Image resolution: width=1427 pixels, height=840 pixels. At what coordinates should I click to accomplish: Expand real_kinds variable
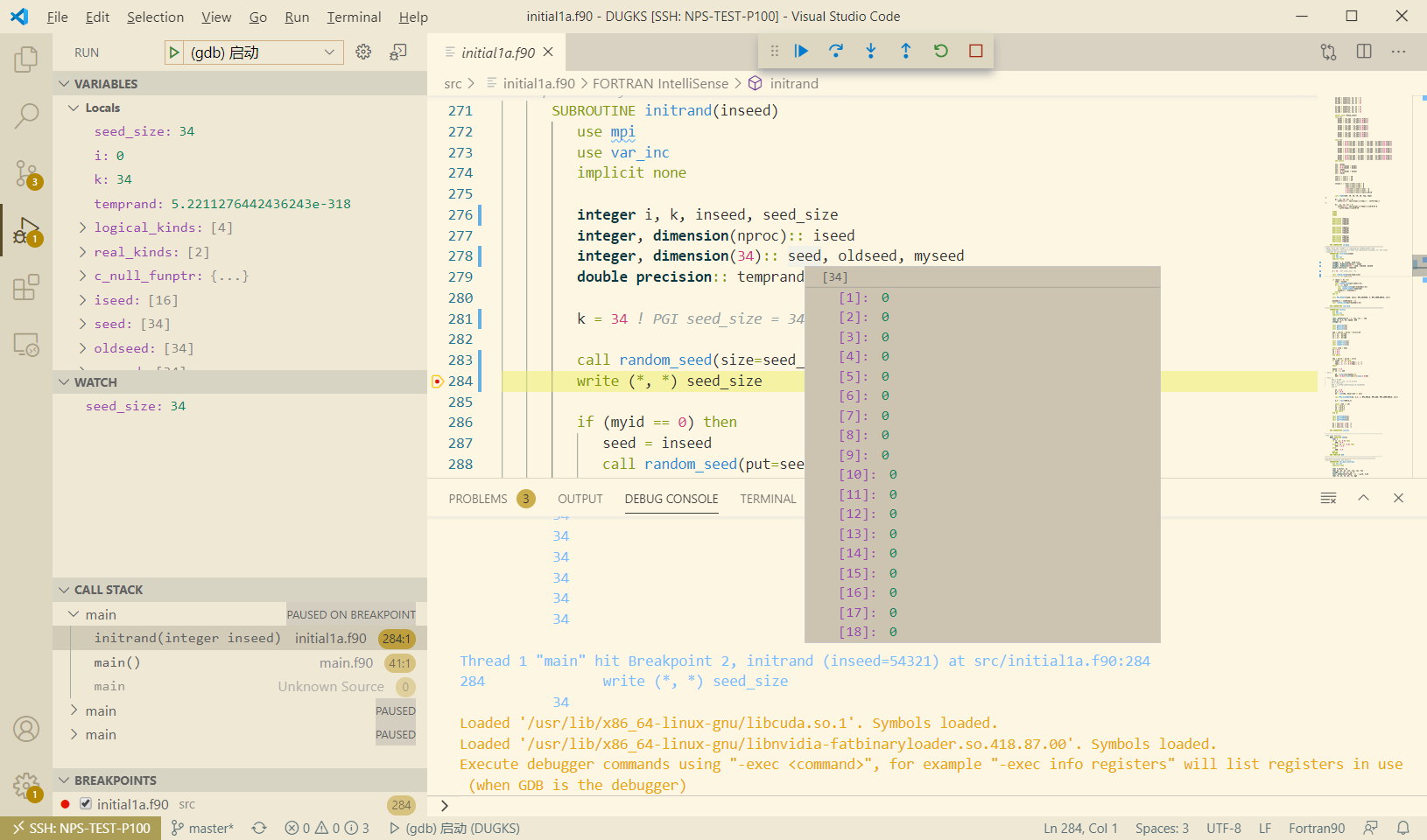tap(82, 252)
